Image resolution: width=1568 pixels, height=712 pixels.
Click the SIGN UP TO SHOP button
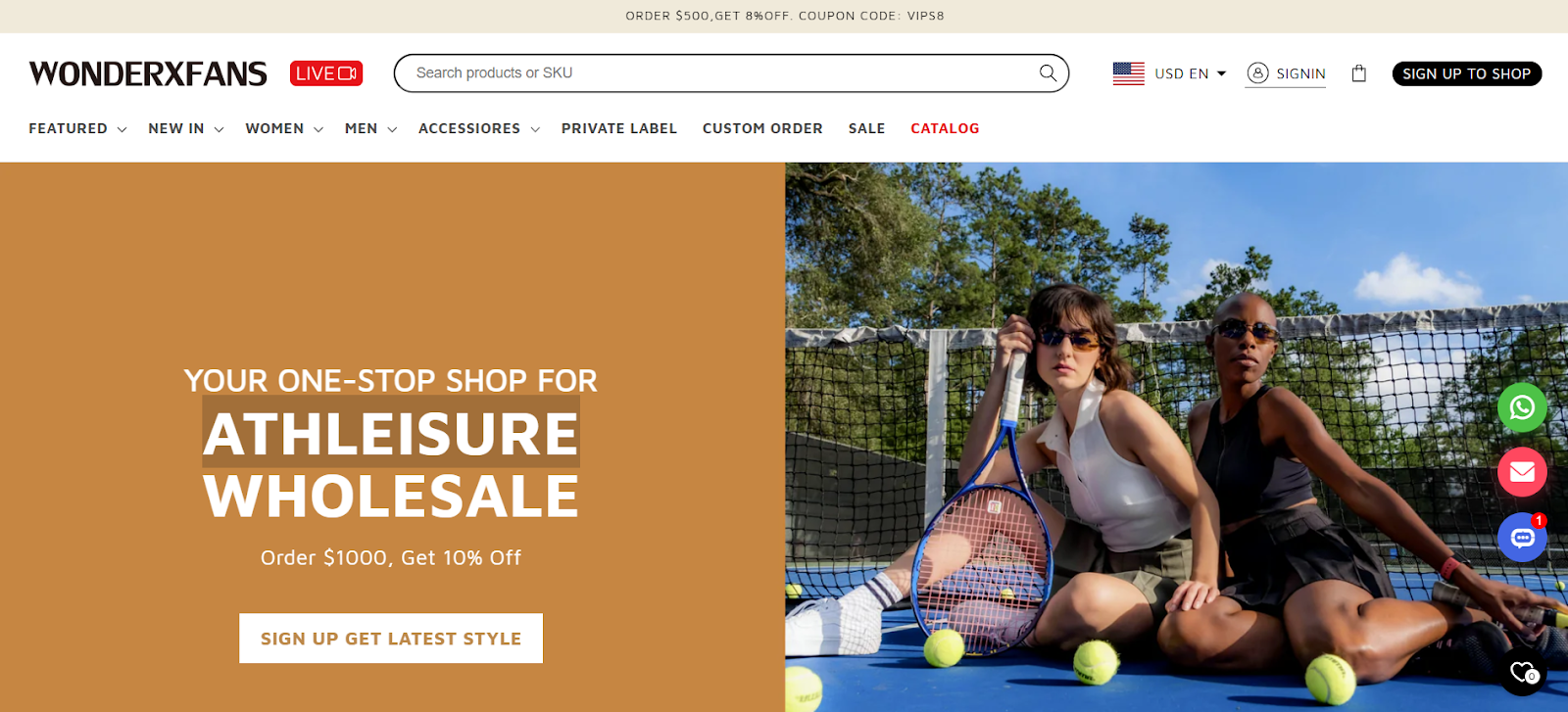1466,73
